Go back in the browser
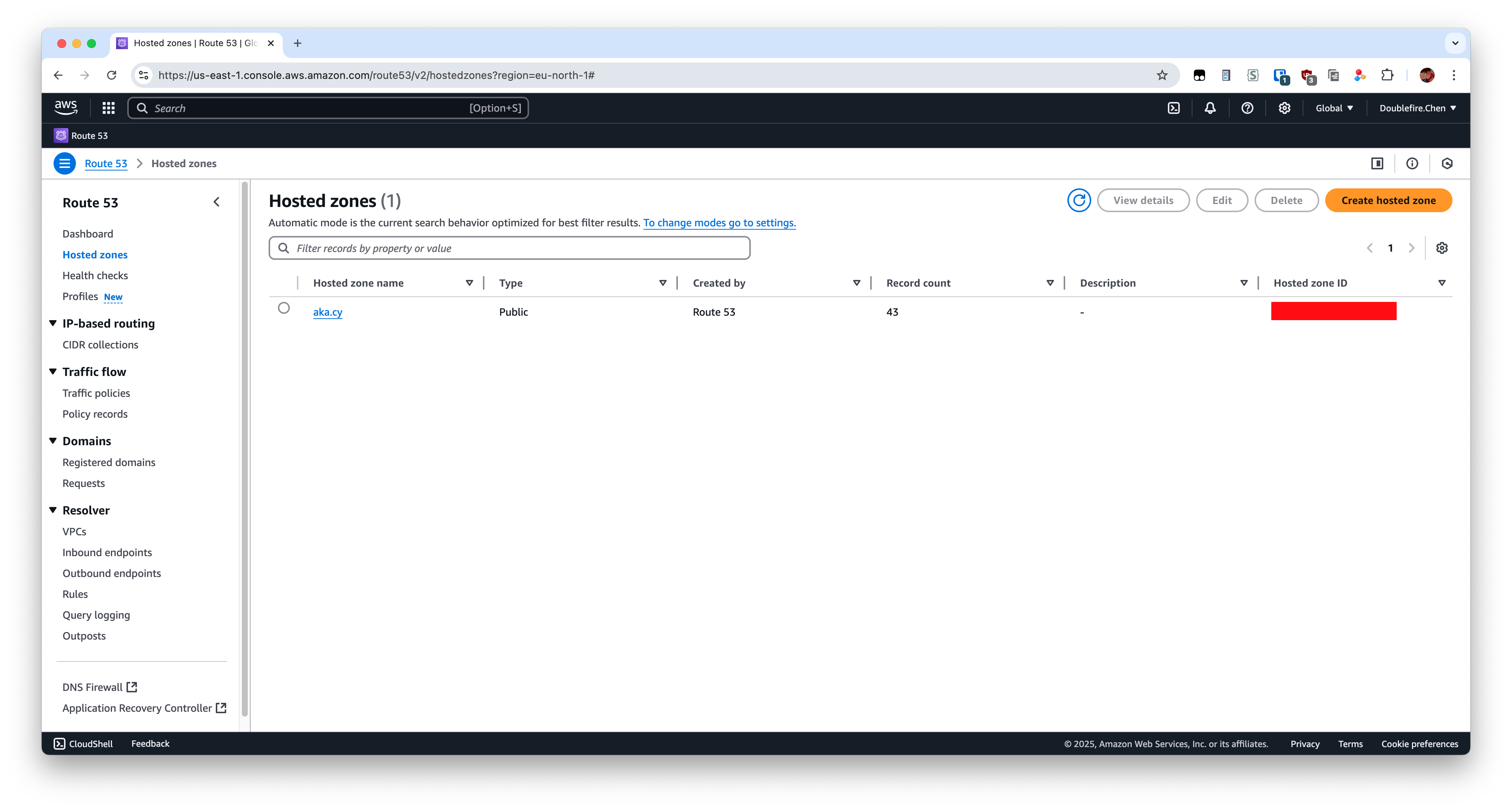 coord(58,75)
